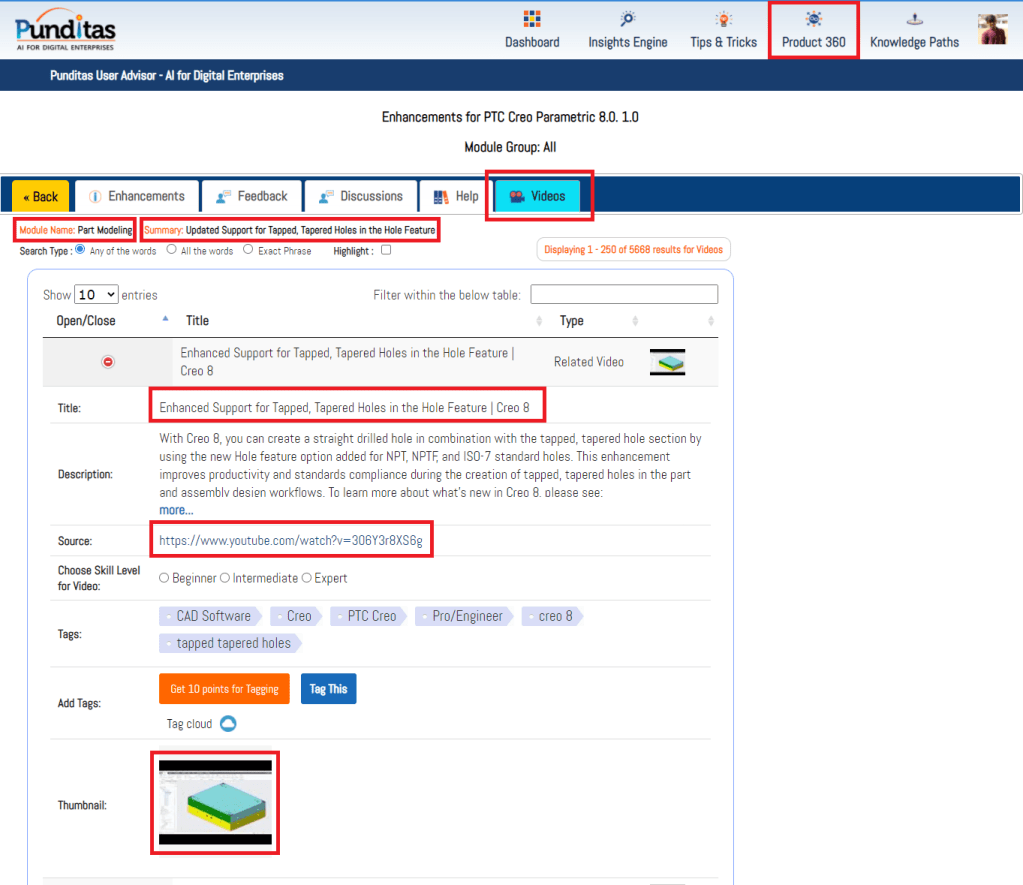
Task: Open the Show entries dropdown
Action: click(x=96, y=295)
